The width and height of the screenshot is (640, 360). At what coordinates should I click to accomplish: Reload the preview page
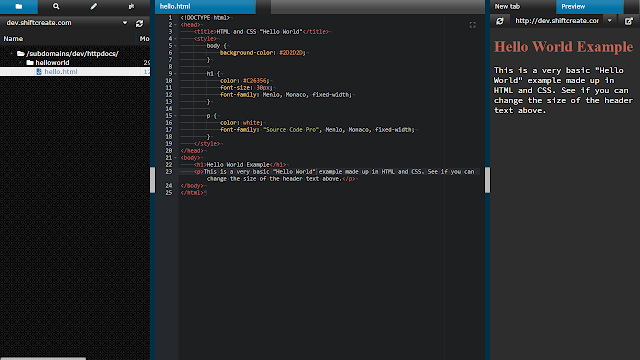tap(500, 21)
